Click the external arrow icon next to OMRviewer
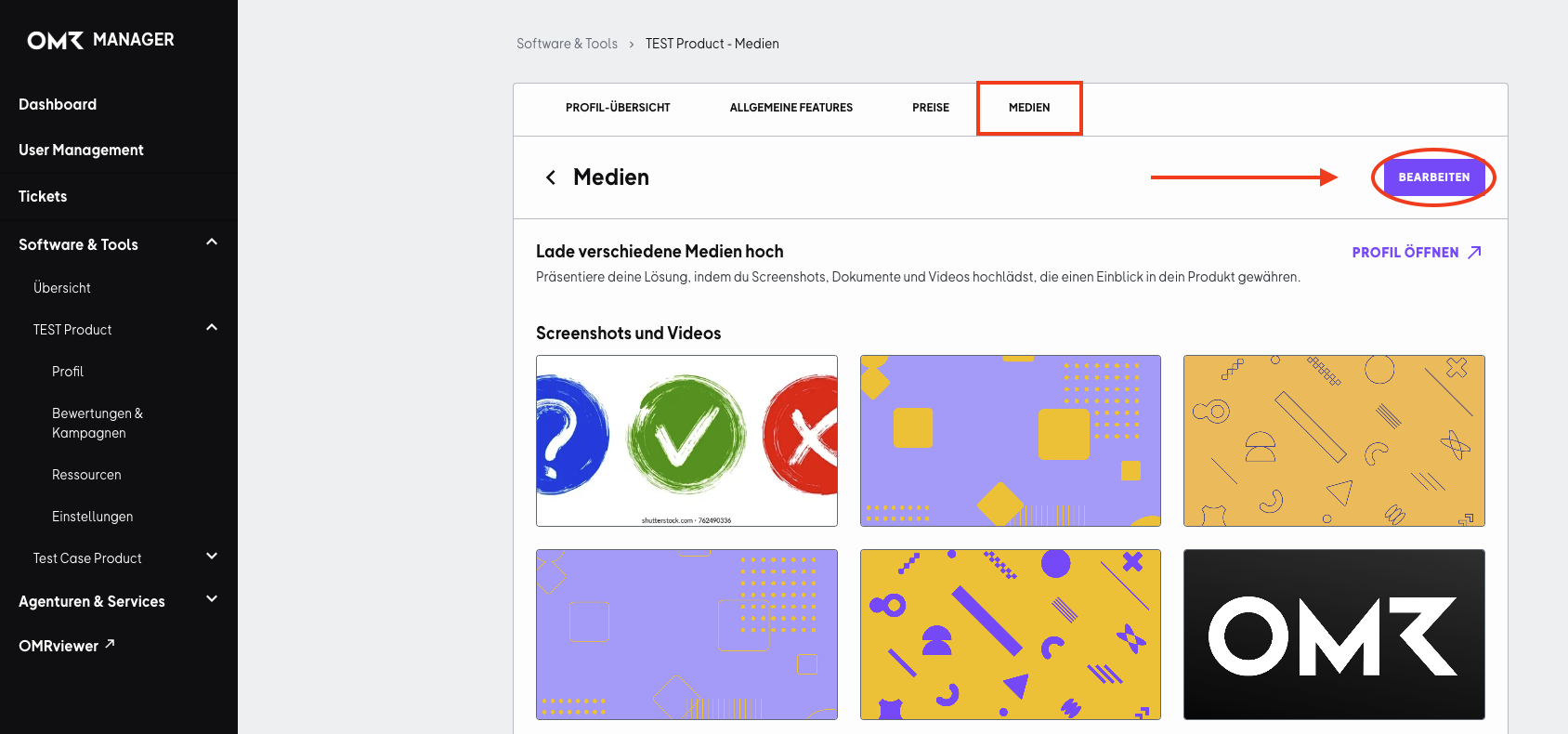1568x734 pixels. coord(110,644)
